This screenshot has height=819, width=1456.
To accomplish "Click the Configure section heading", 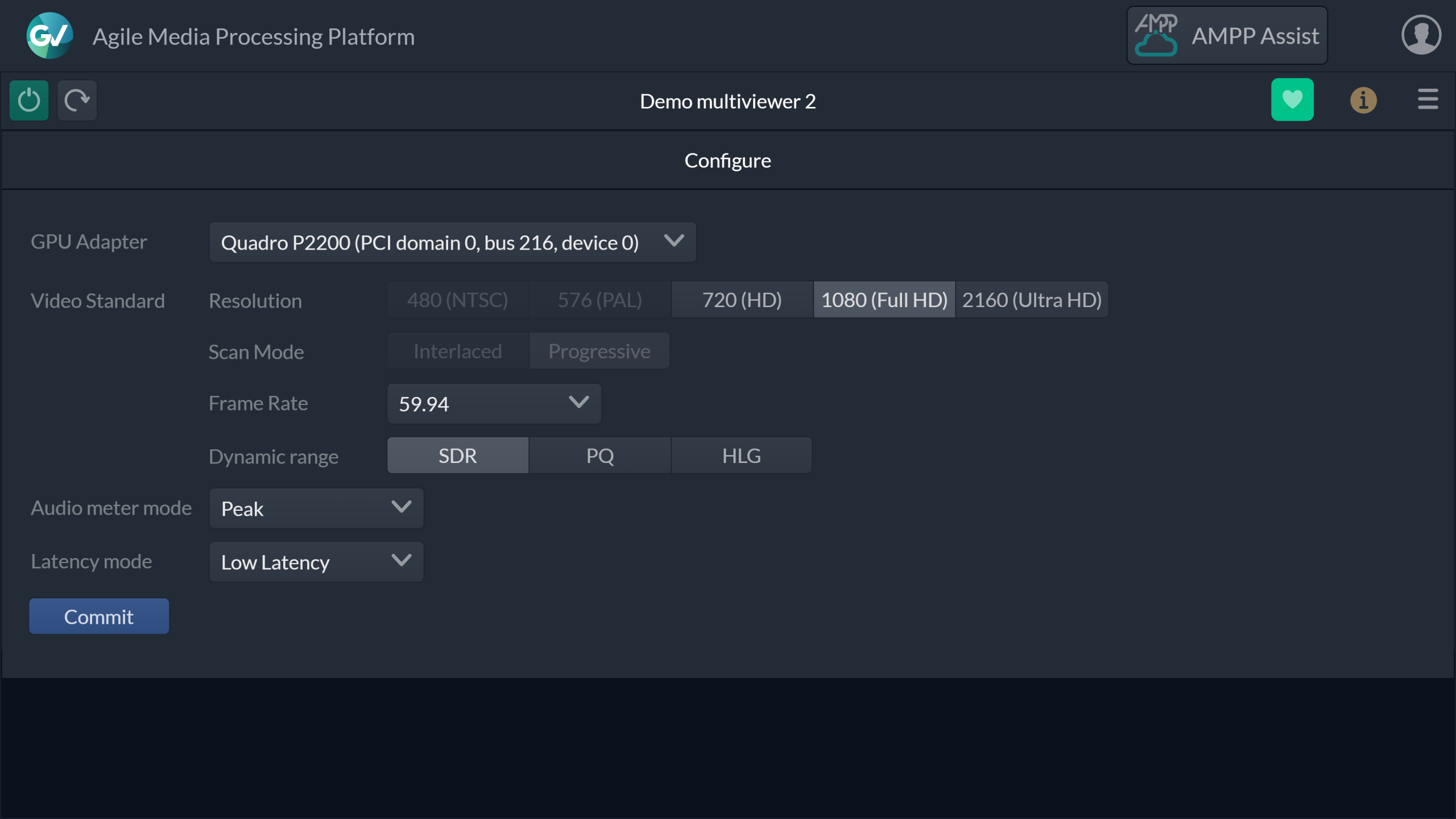I will click(727, 160).
